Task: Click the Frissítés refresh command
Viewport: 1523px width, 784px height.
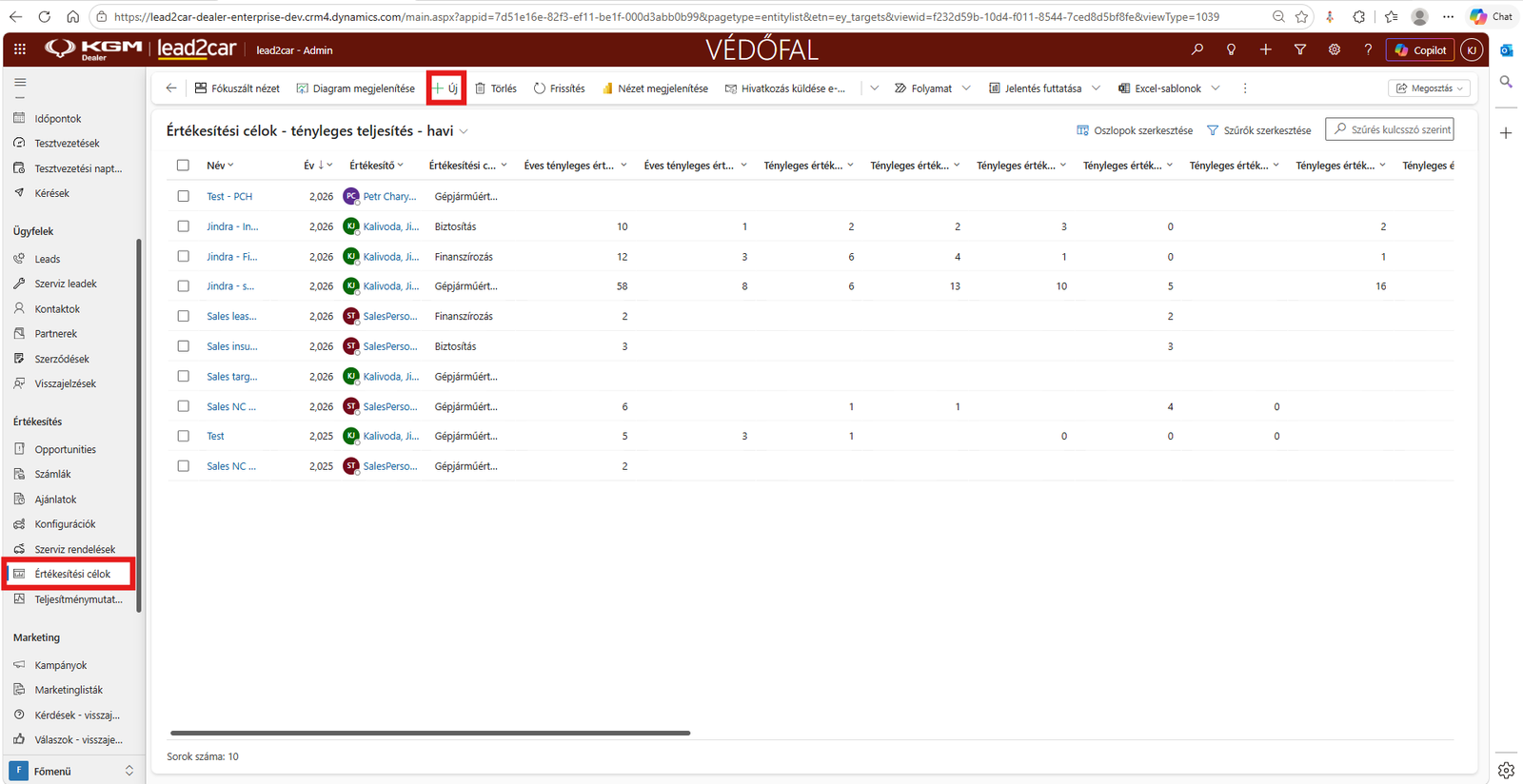Action: pyautogui.click(x=559, y=88)
